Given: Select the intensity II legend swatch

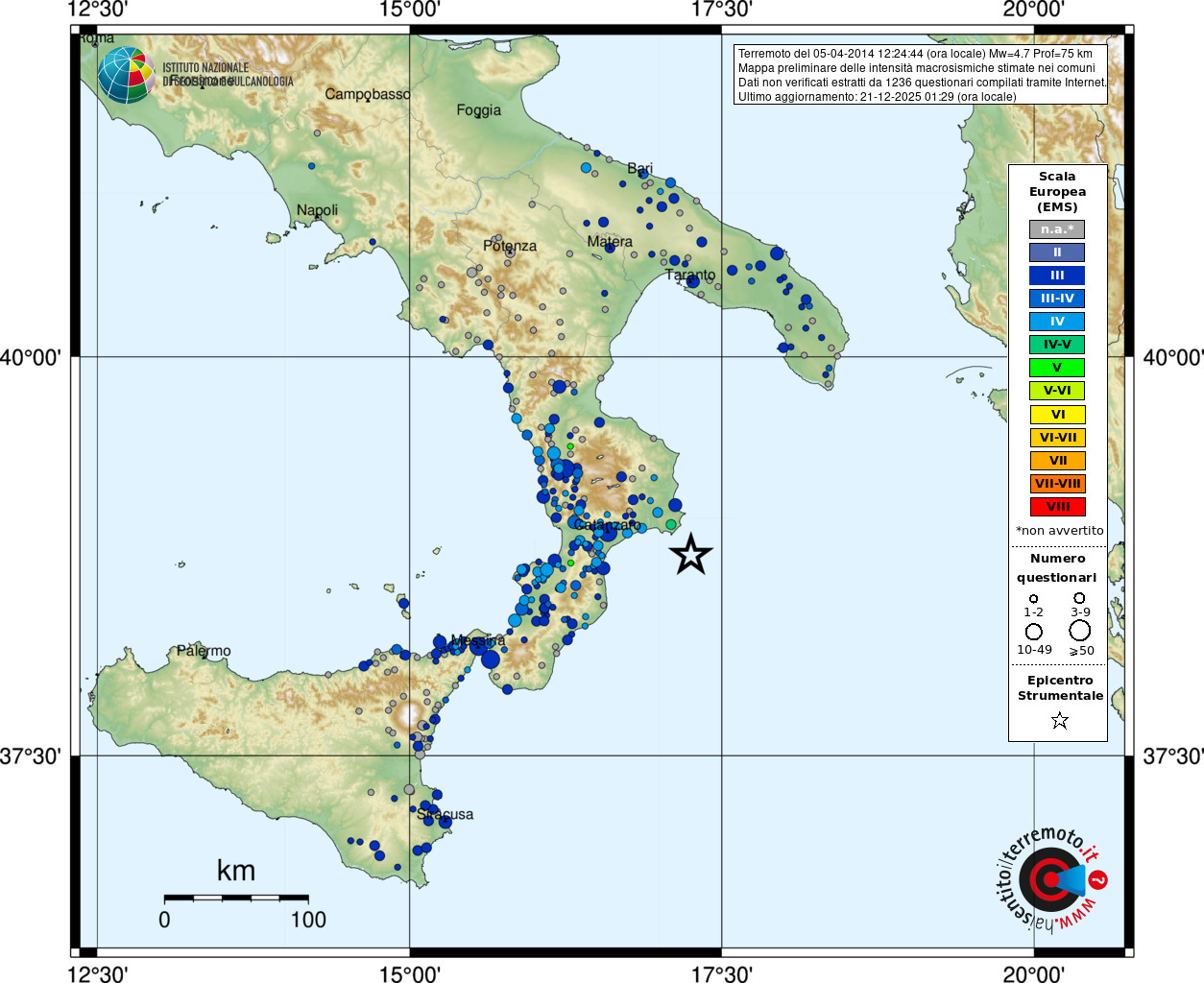Looking at the screenshot, I should [1057, 252].
